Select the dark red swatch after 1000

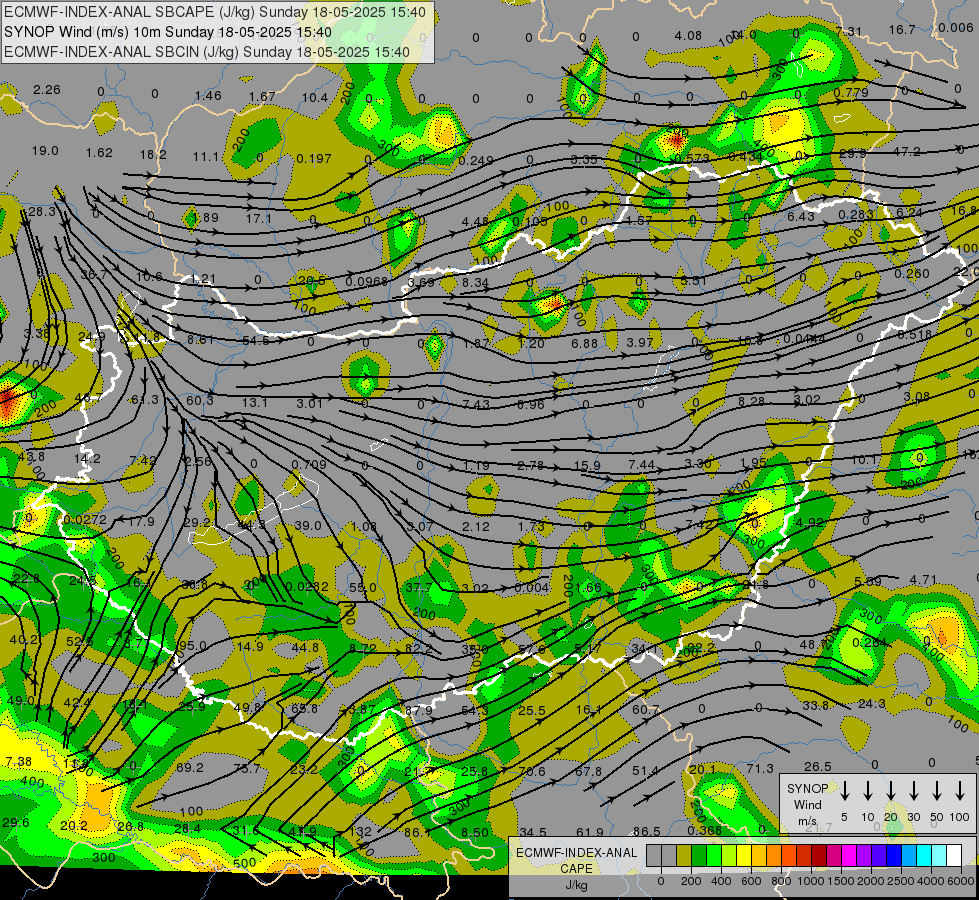click(820, 855)
